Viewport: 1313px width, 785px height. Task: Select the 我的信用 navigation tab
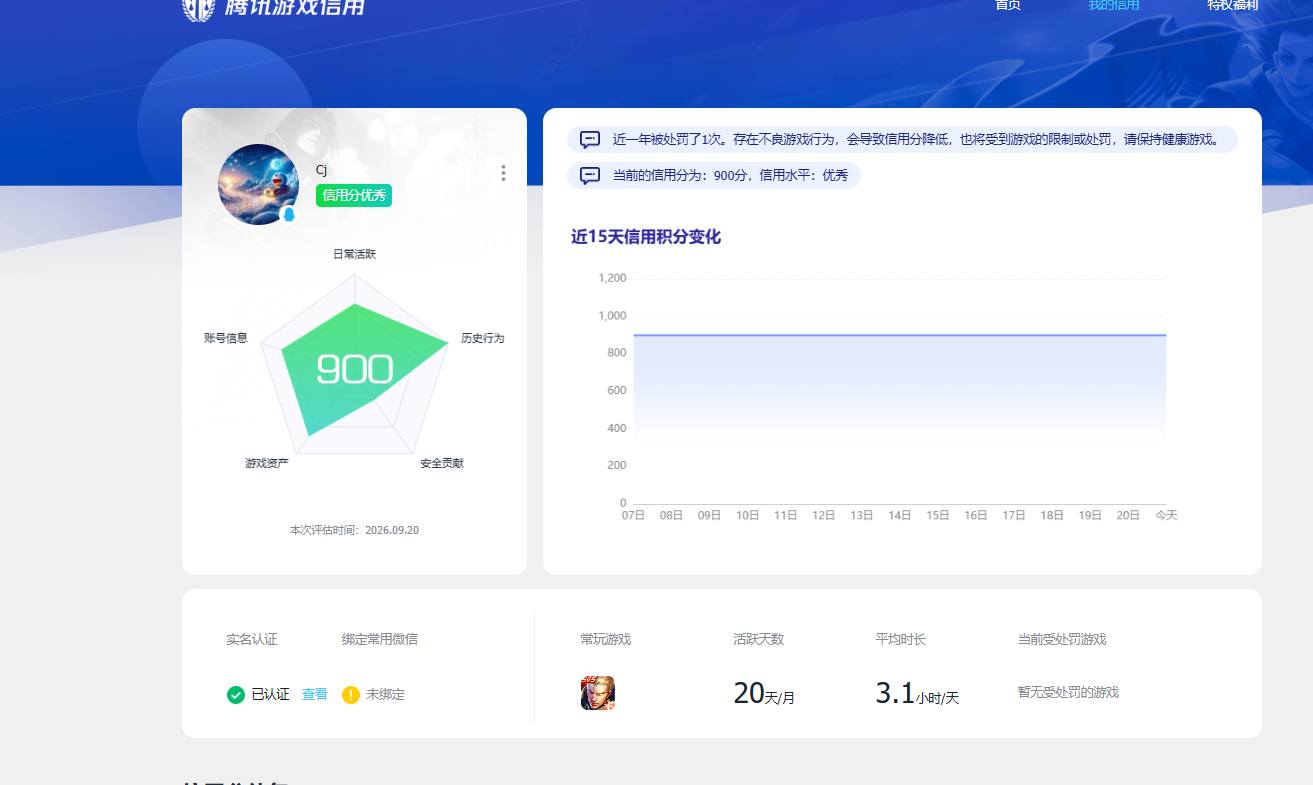coord(1114,5)
